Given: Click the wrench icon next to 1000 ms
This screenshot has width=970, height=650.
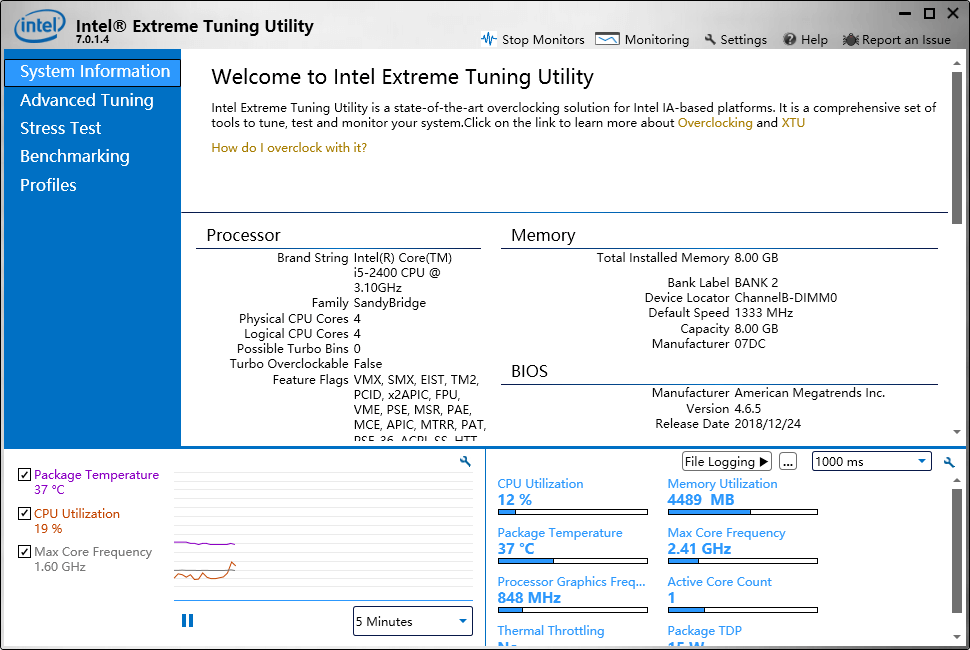Looking at the screenshot, I should [948, 462].
